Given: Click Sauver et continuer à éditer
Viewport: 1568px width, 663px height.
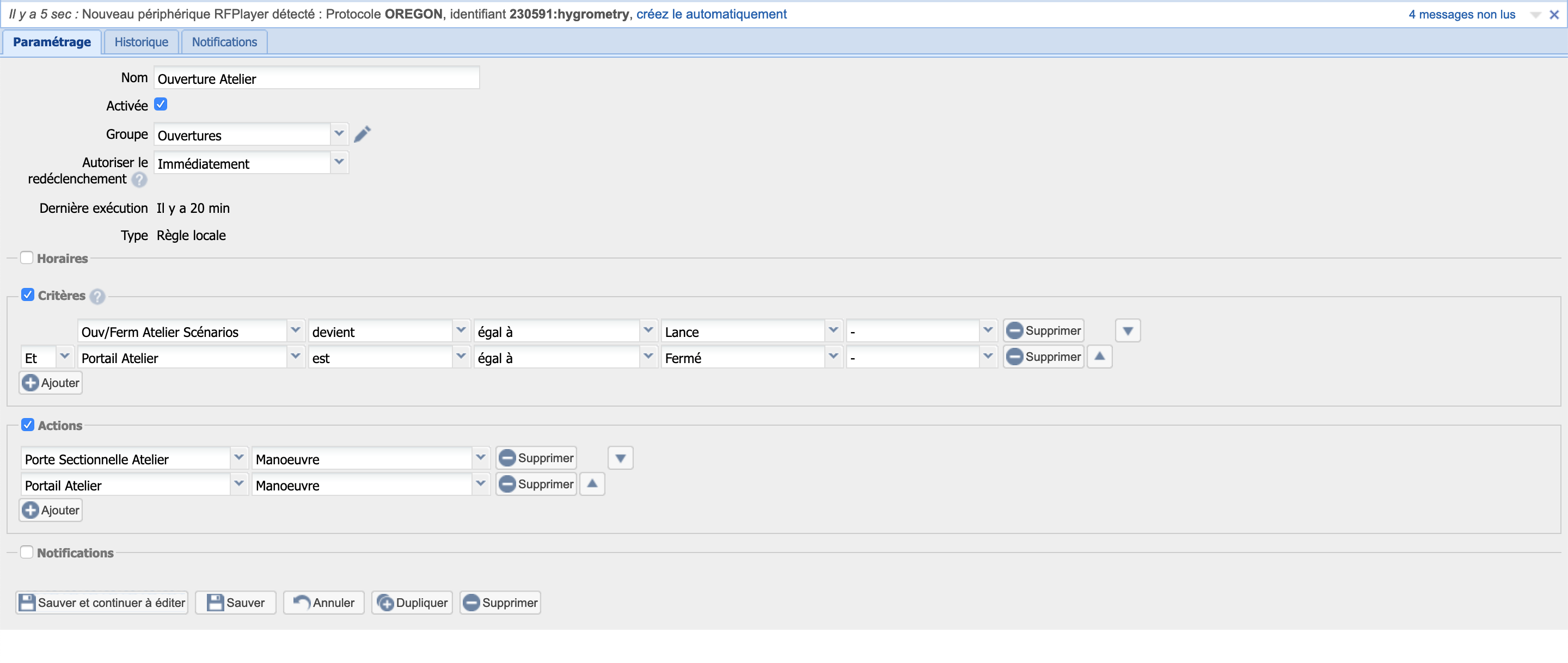Looking at the screenshot, I should 102,603.
